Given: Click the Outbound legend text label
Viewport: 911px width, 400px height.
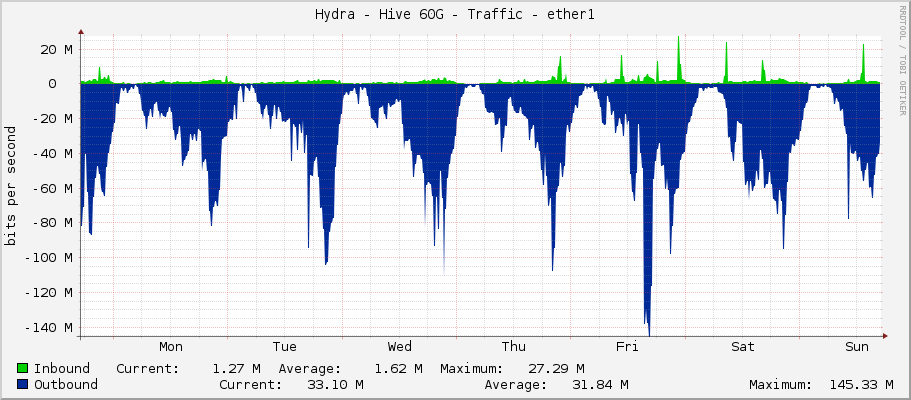Looking at the screenshot, I should (x=66, y=384).
